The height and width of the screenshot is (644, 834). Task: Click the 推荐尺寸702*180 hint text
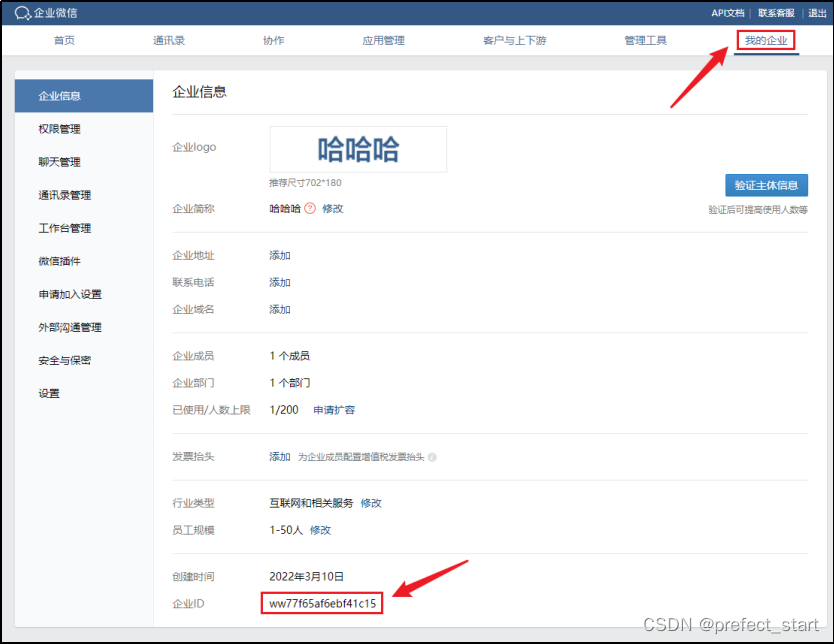pyautogui.click(x=305, y=183)
